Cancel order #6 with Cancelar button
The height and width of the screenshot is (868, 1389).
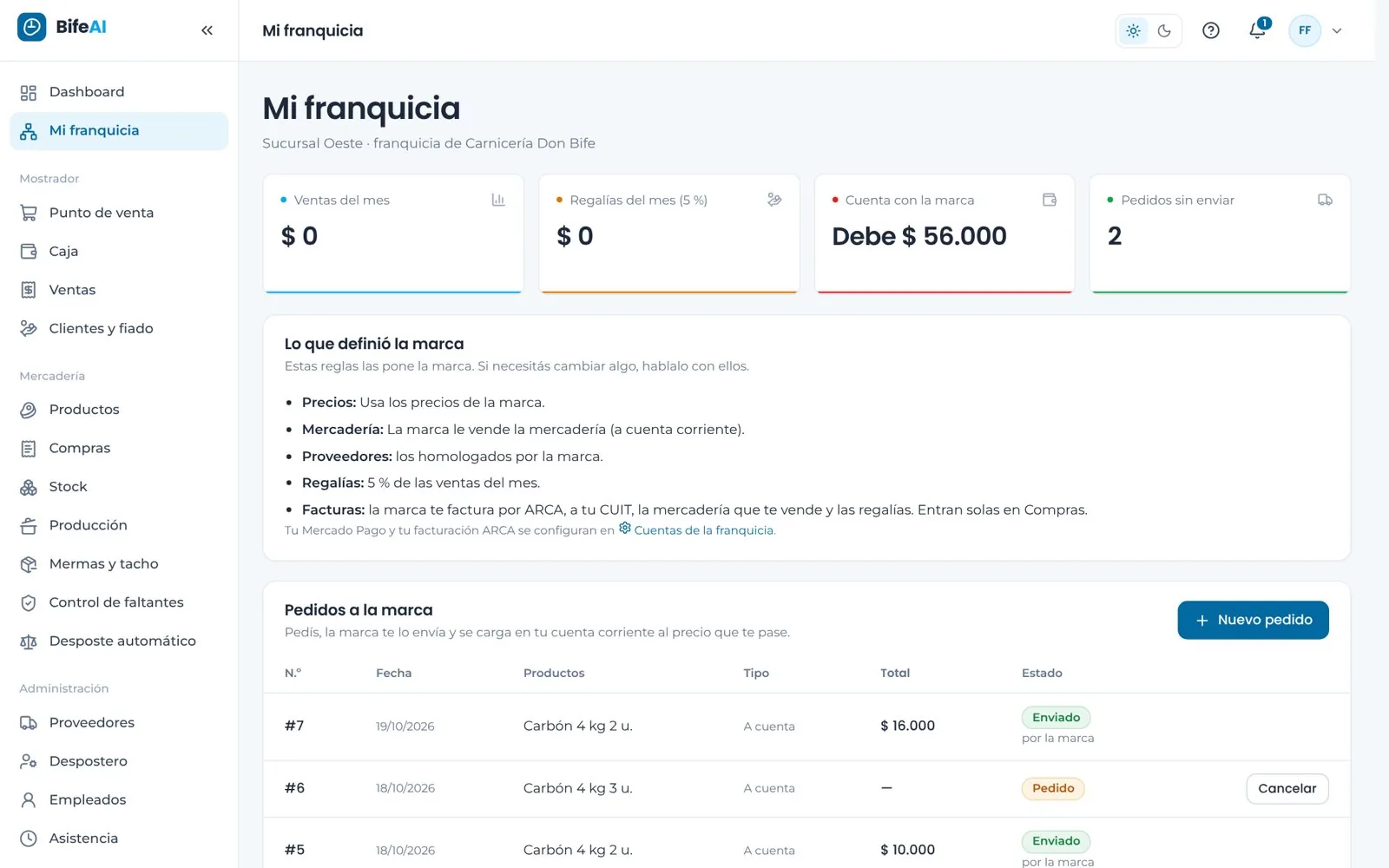(1287, 788)
